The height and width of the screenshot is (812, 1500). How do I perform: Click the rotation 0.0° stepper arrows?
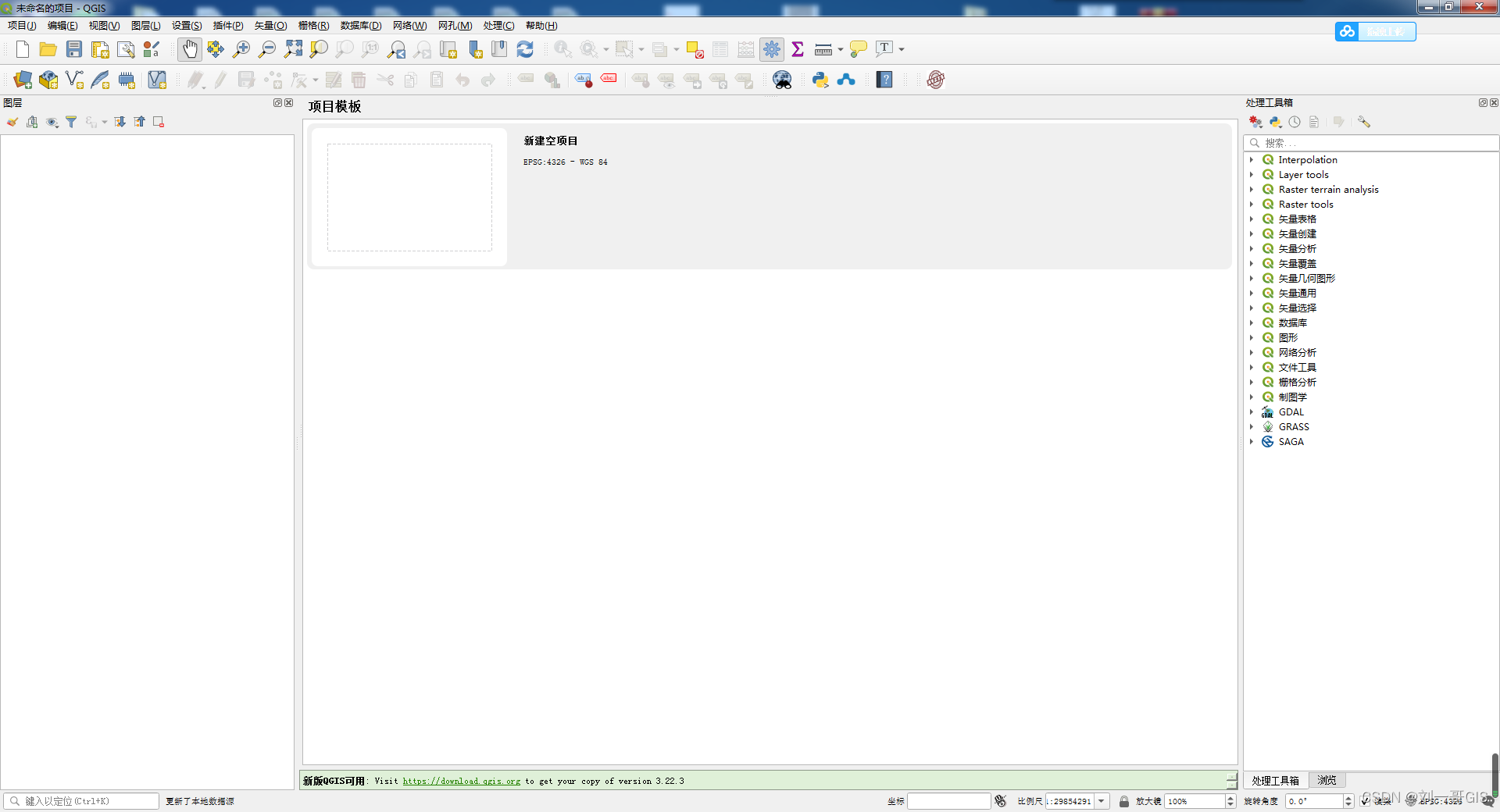(x=1348, y=801)
